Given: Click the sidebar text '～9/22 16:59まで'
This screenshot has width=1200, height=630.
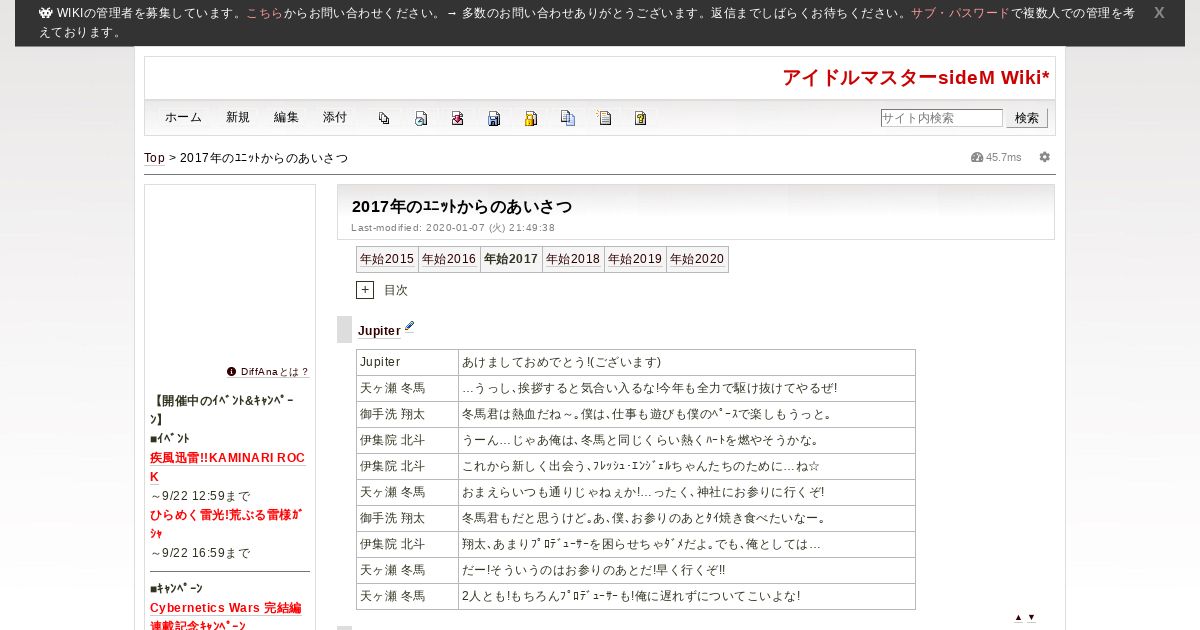Looking at the screenshot, I should (200, 553).
